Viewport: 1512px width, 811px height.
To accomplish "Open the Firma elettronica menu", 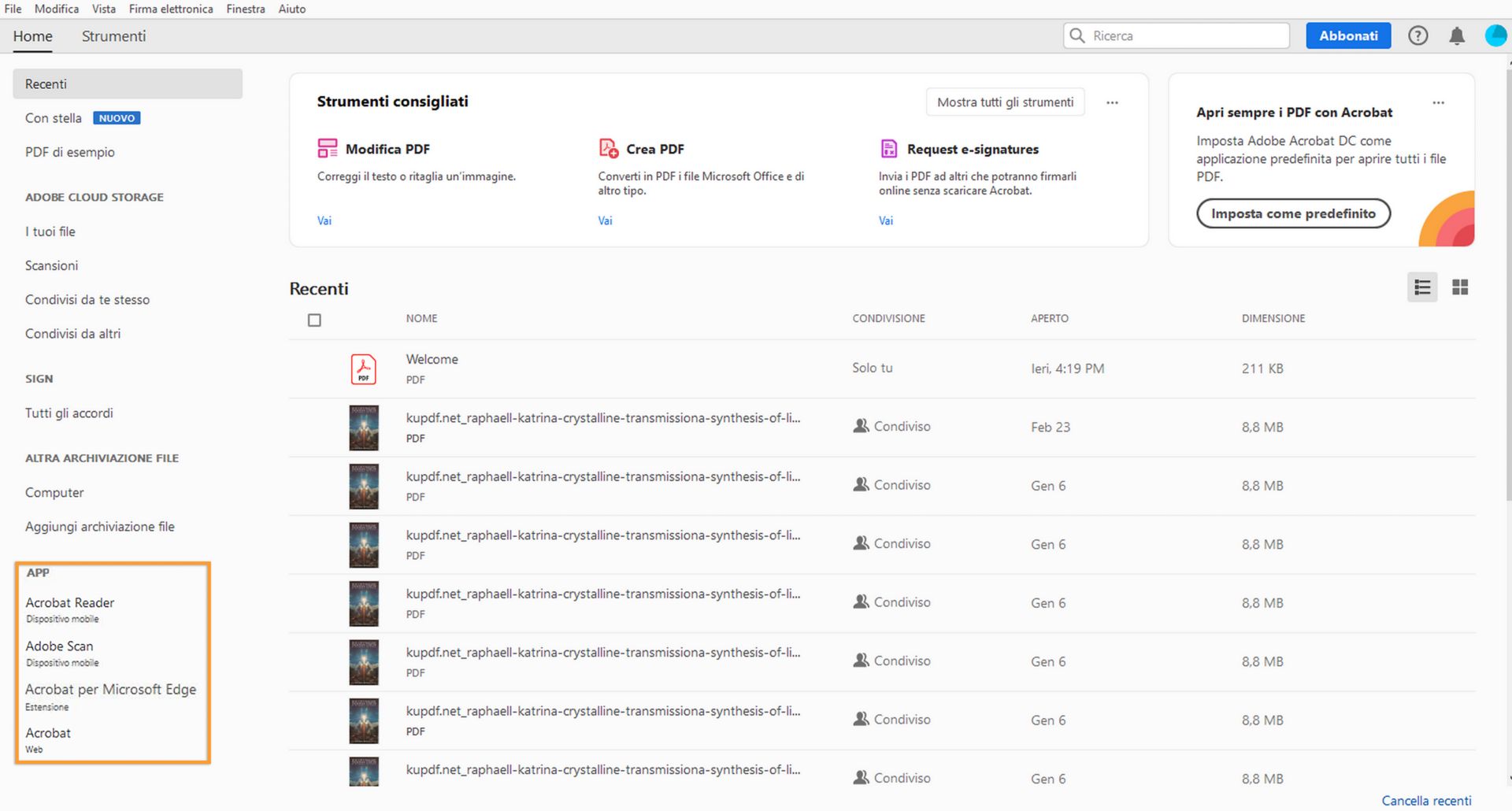I will (171, 9).
